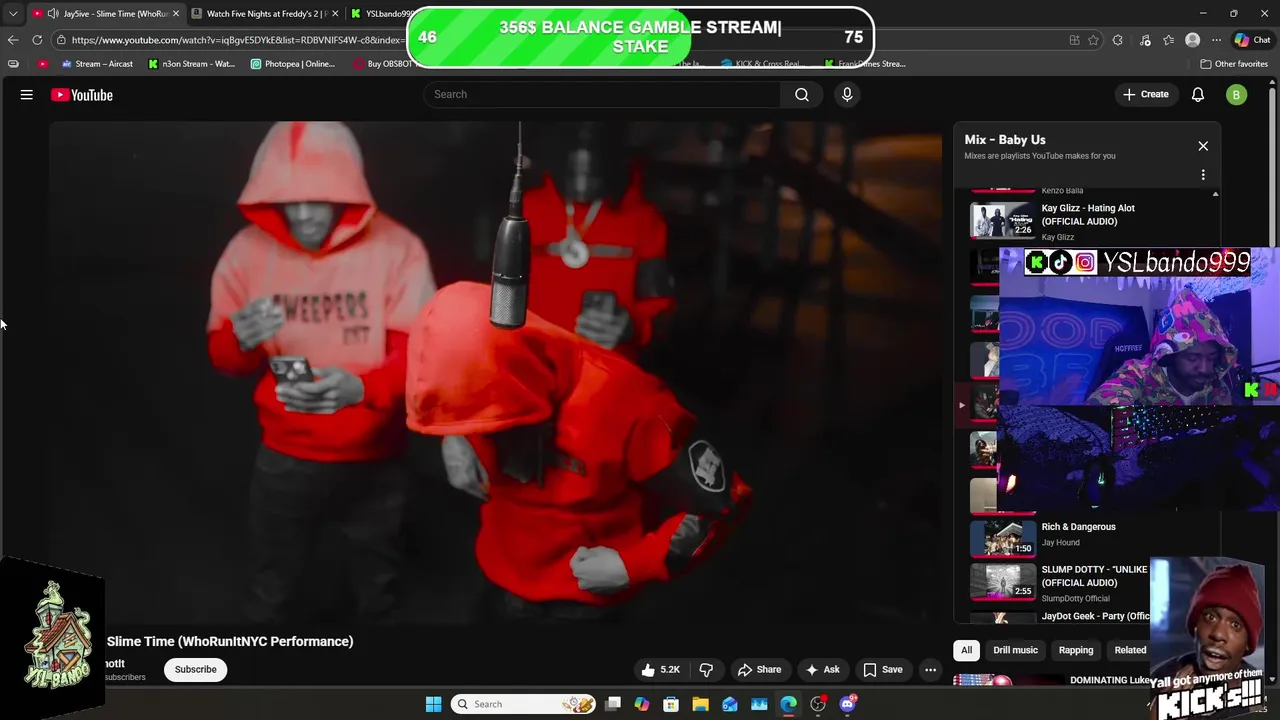Expand the Other favorites folder
This screenshot has width=1280, height=720.
(1234, 64)
